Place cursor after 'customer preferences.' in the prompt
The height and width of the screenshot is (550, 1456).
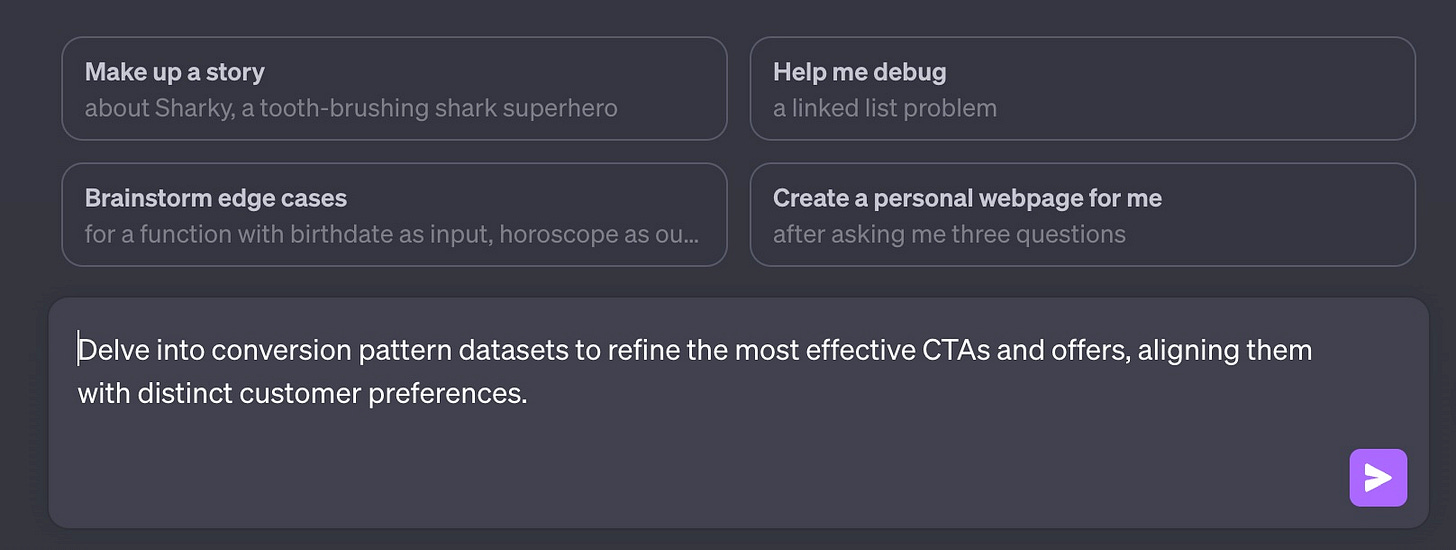[528, 394]
